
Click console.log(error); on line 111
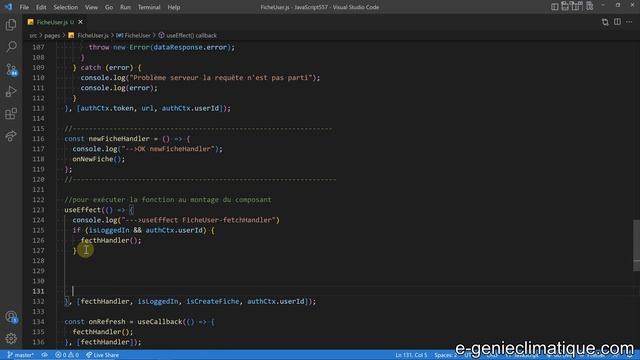click(119, 88)
